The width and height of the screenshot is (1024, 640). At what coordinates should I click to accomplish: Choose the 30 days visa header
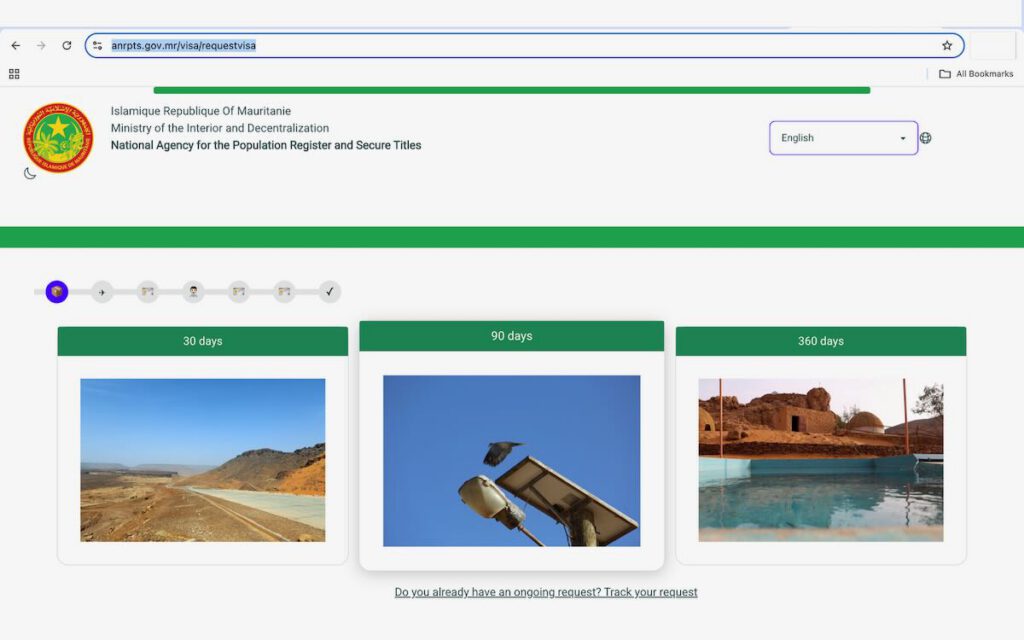click(202, 341)
